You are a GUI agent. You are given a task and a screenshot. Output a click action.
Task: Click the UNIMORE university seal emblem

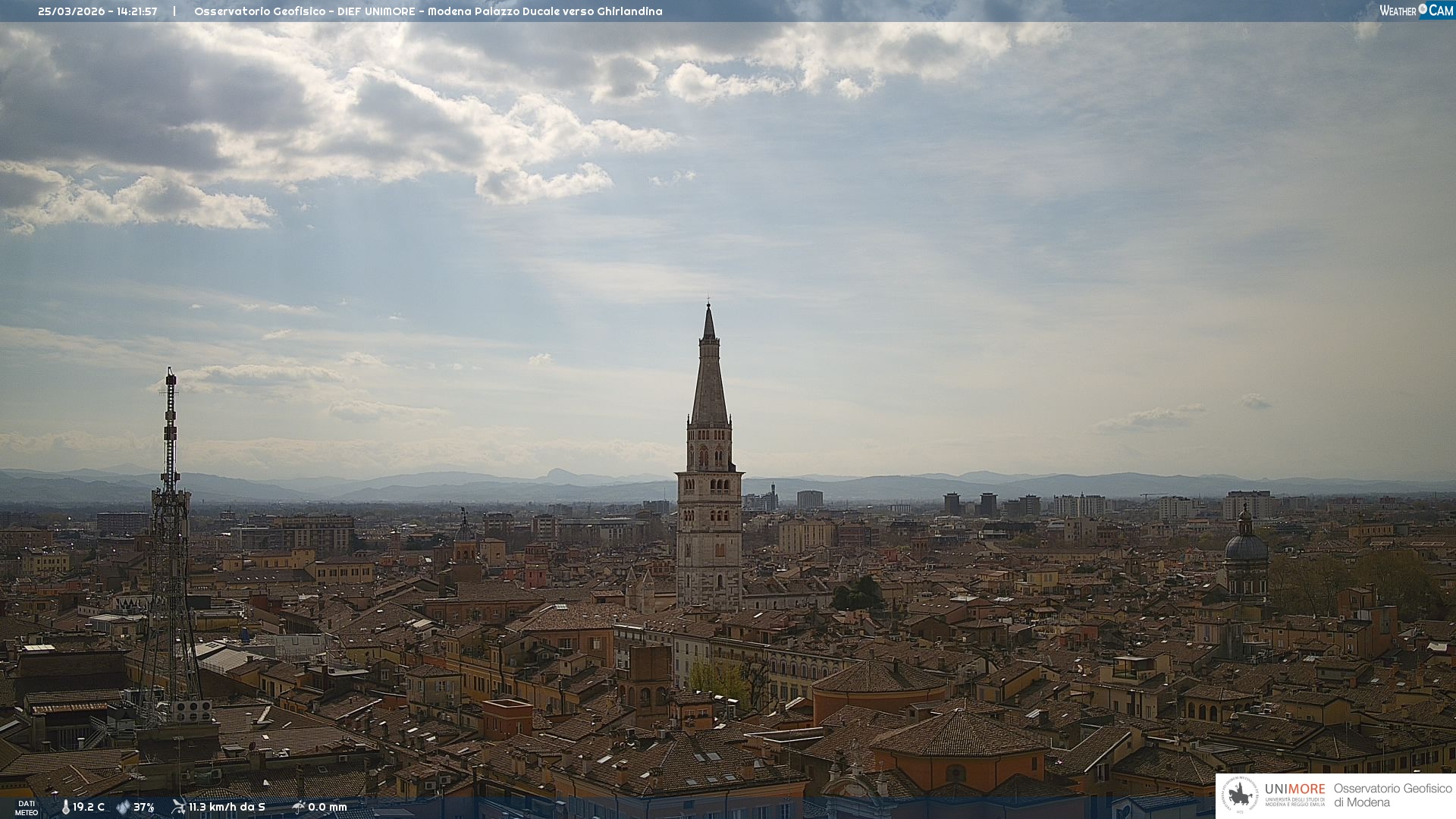(1240, 795)
